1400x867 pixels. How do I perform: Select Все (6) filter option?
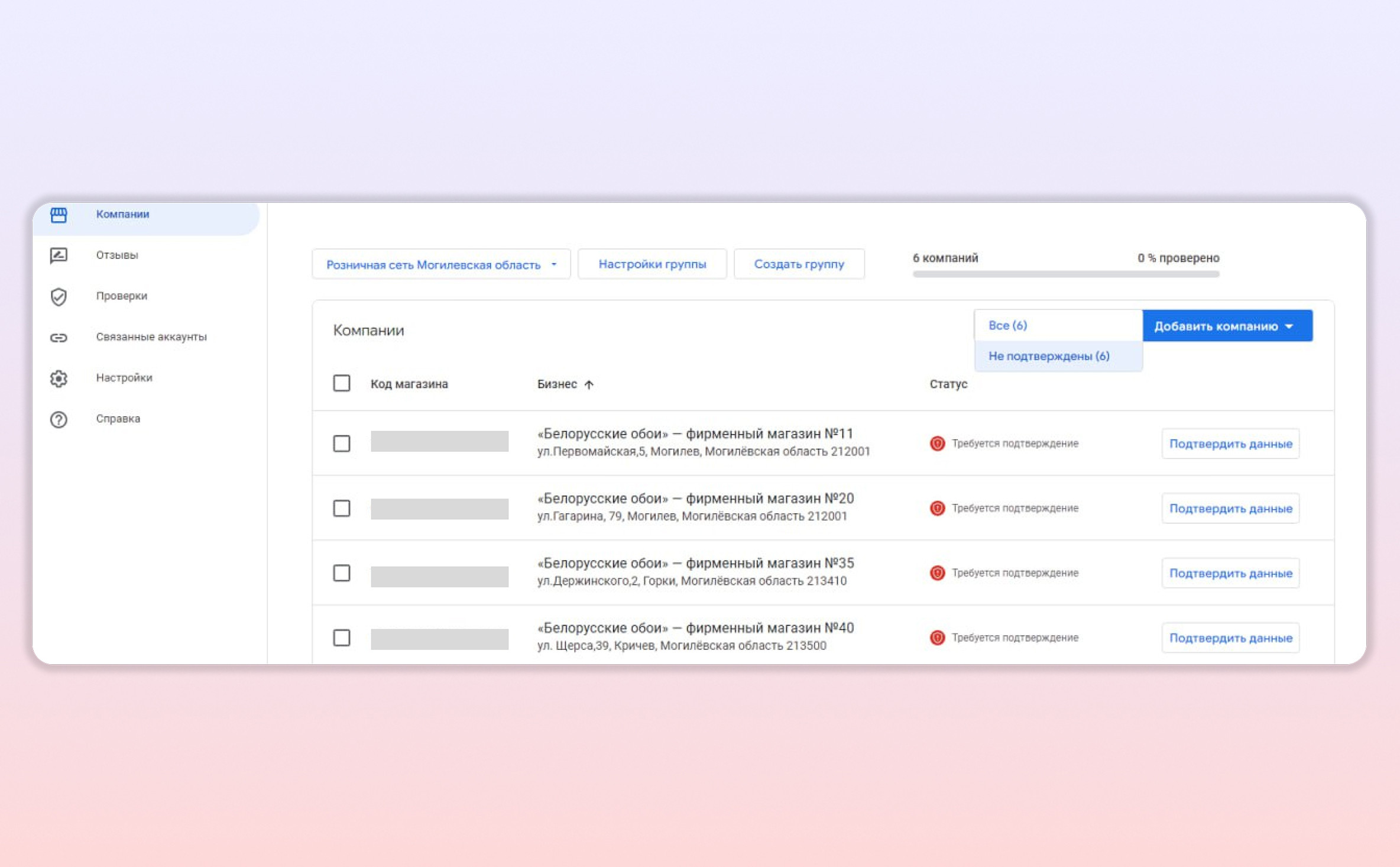point(1007,325)
